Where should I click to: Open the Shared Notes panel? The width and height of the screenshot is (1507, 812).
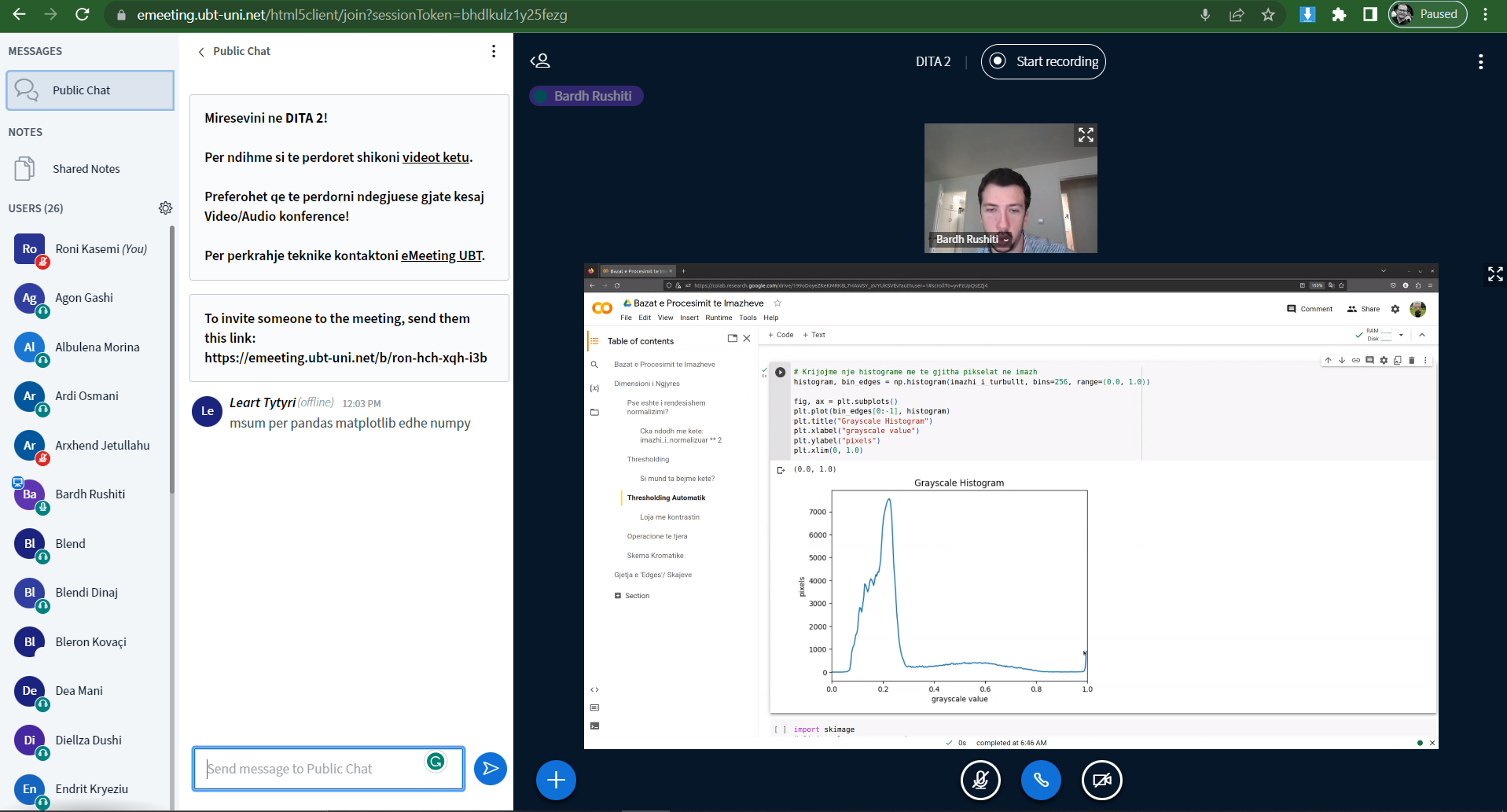click(x=86, y=169)
